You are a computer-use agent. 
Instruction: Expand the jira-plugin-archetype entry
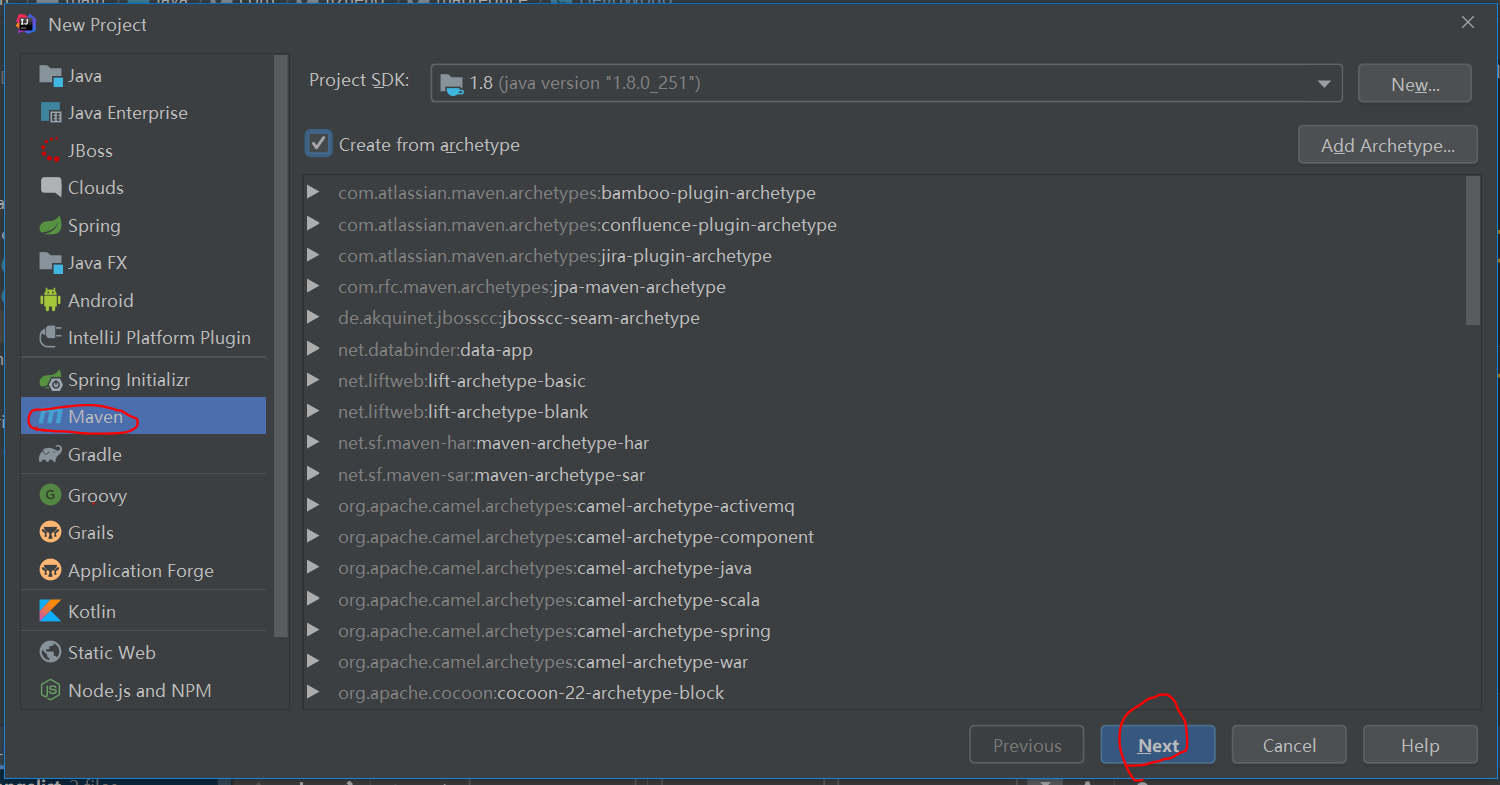(313, 255)
